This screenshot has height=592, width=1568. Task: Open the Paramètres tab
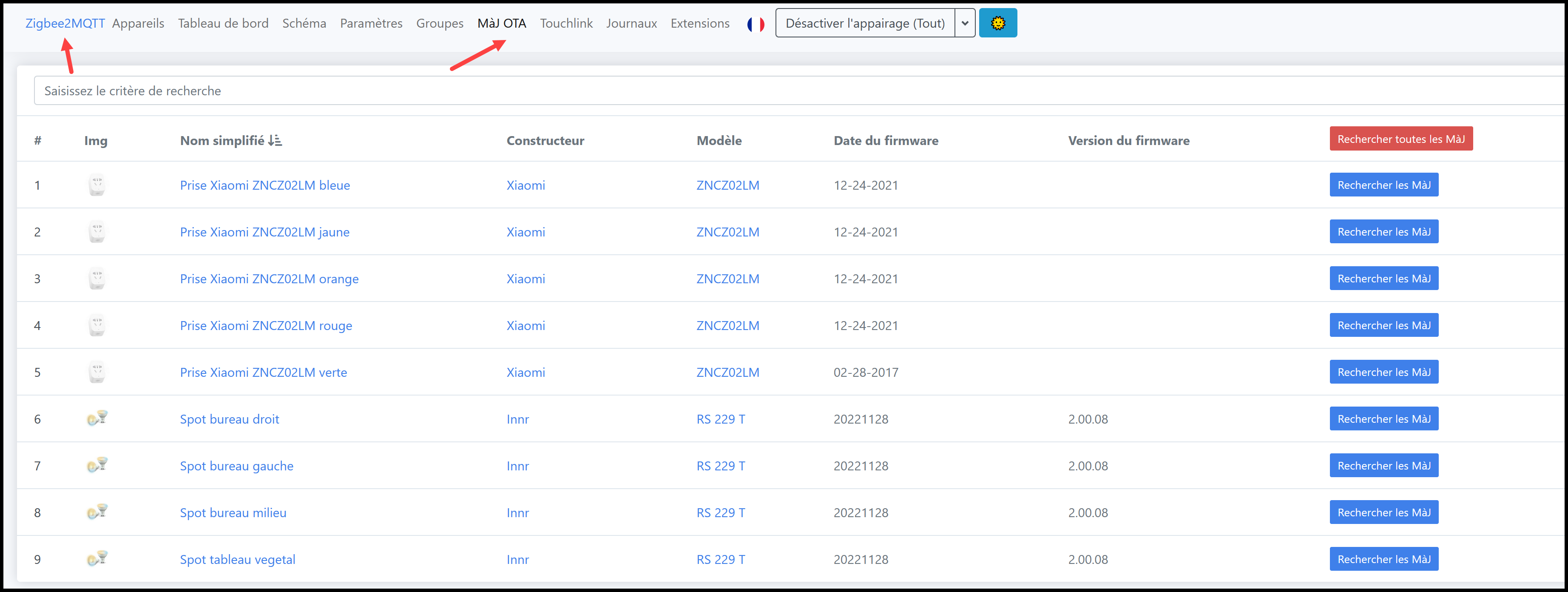371,23
